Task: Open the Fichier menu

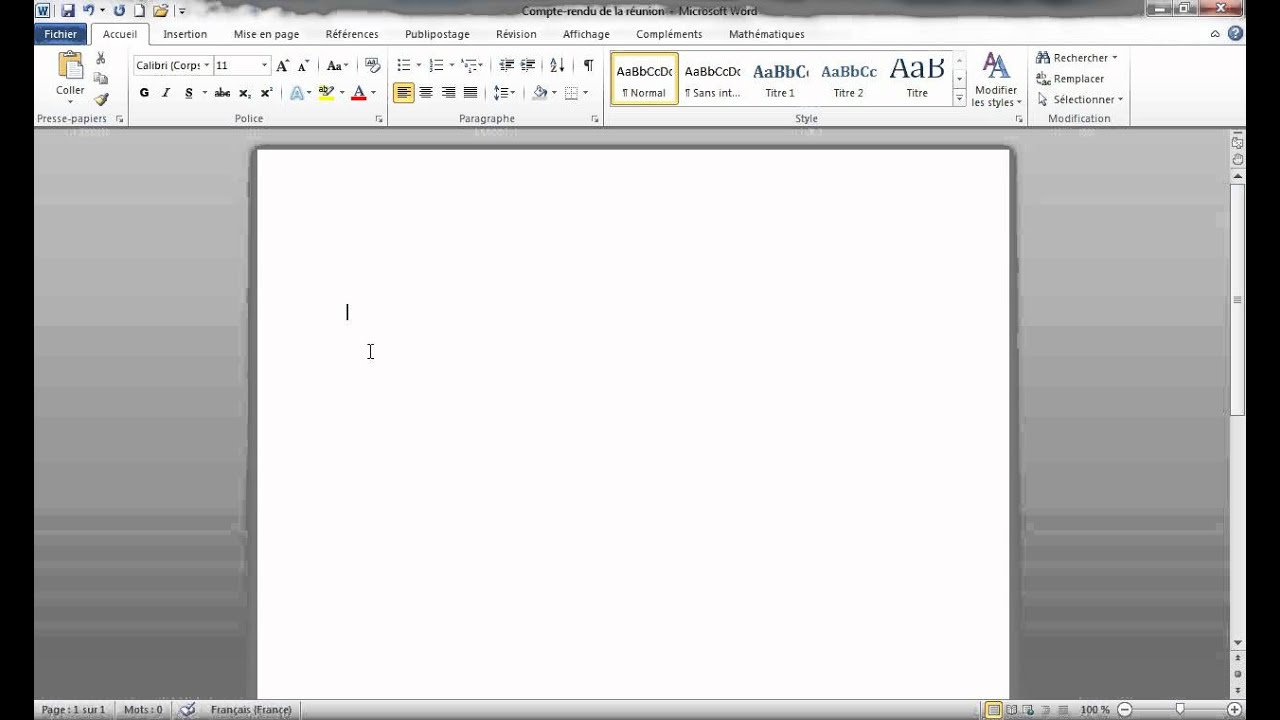Action: [61, 34]
